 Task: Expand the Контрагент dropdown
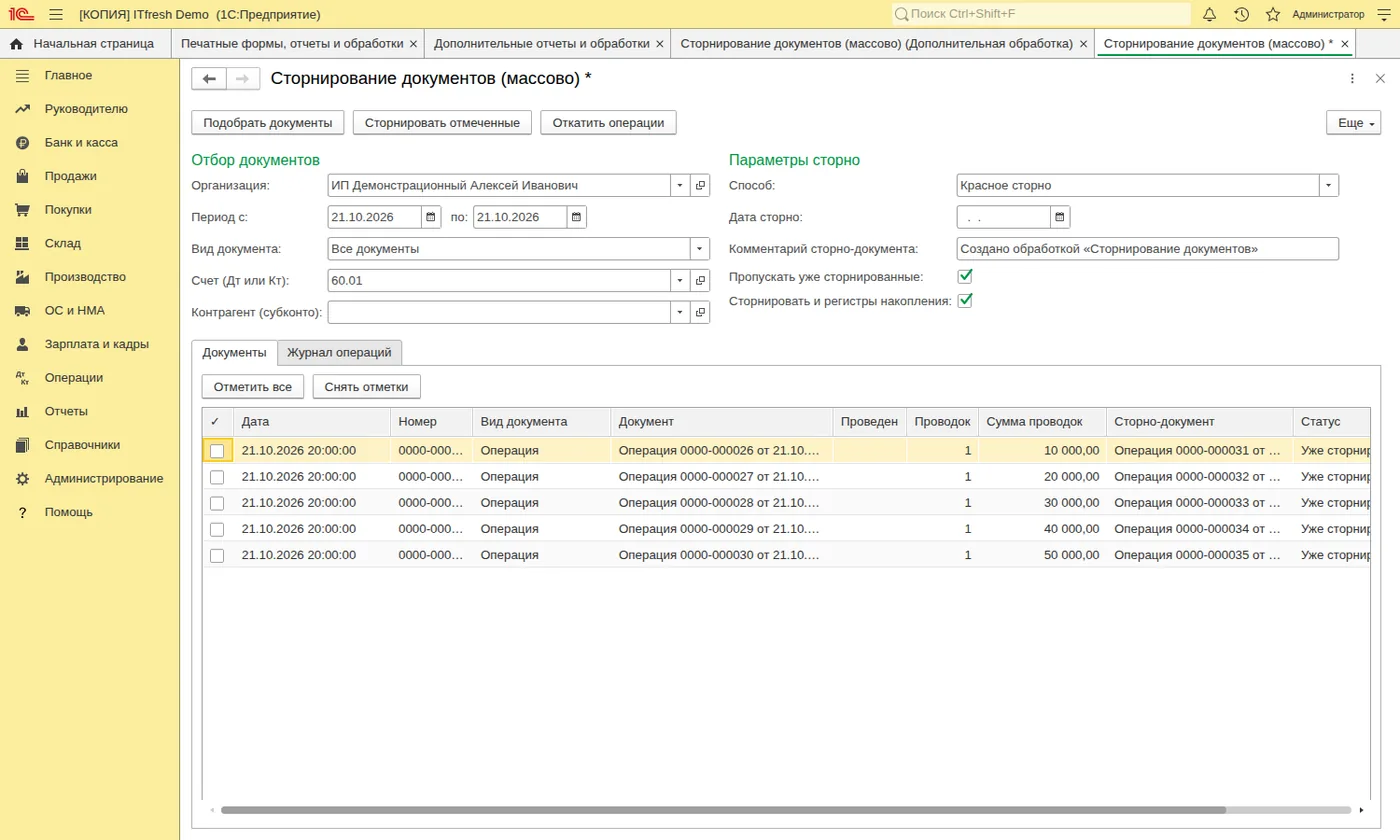680,313
